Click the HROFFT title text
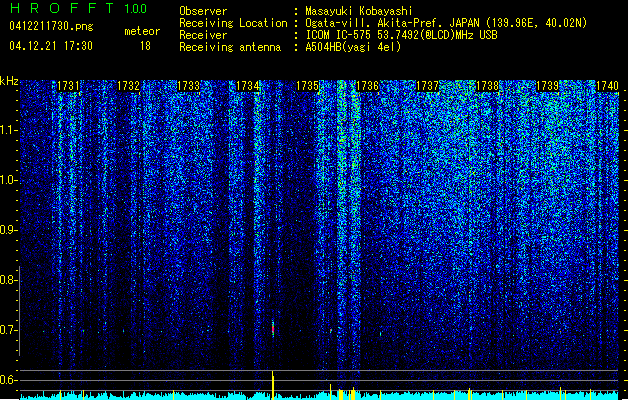The width and height of the screenshot is (629, 400). pyautogui.click(x=62, y=8)
